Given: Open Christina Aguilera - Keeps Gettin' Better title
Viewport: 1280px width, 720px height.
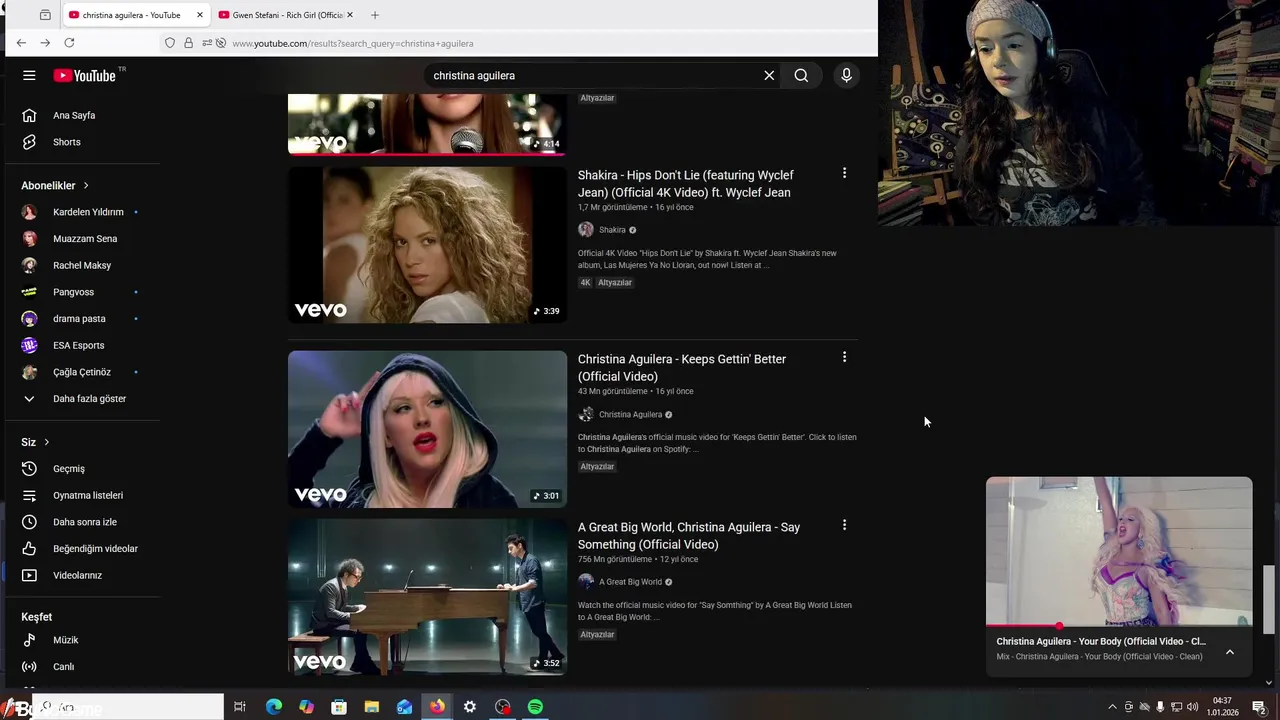Looking at the screenshot, I should click(682, 368).
